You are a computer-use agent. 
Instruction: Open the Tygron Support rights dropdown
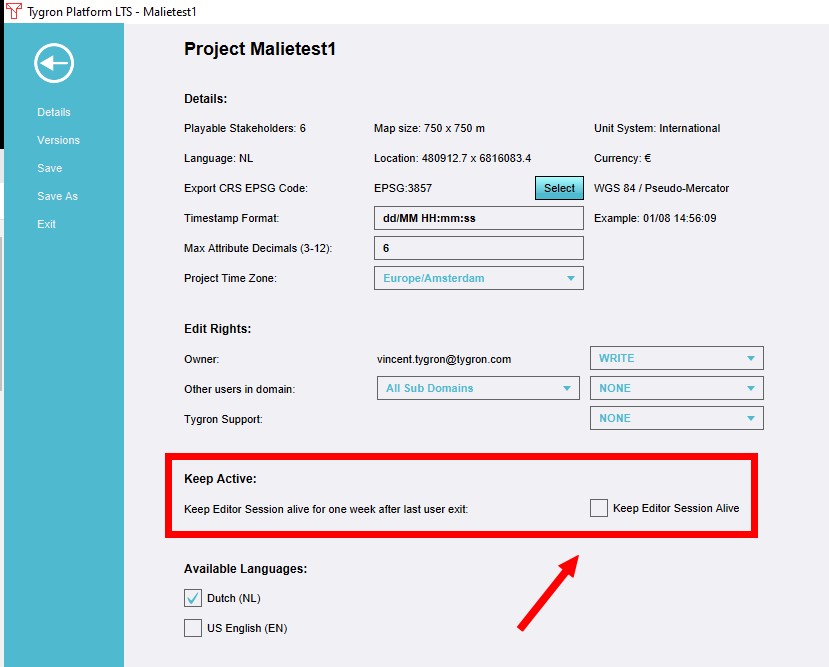676,418
